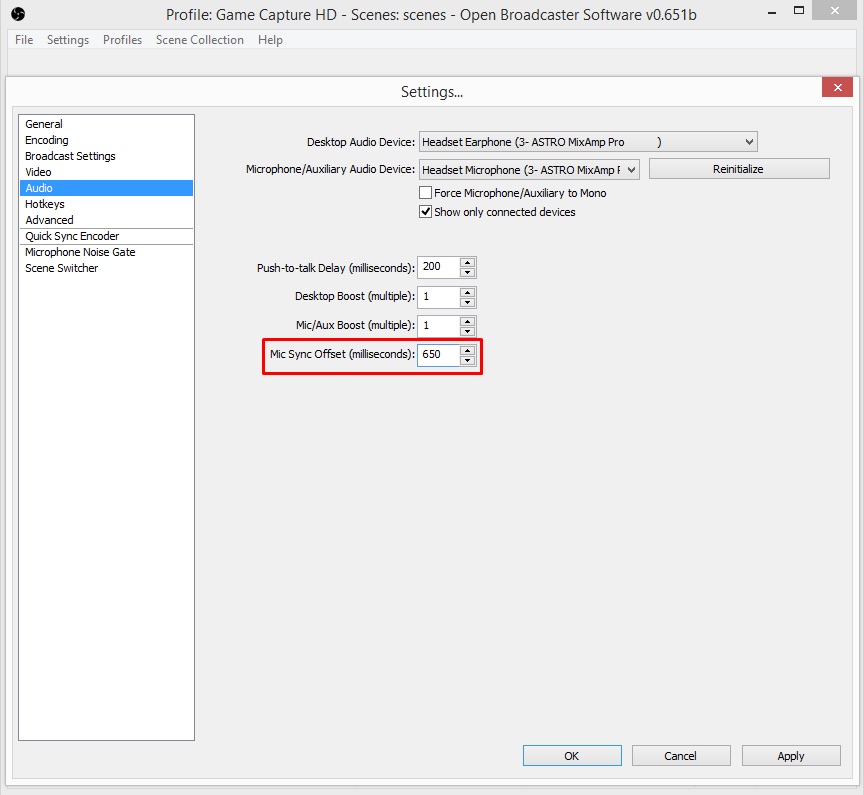The image size is (864, 795).
Task: Open the Profiles menu
Action: click(x=122, y=40)
